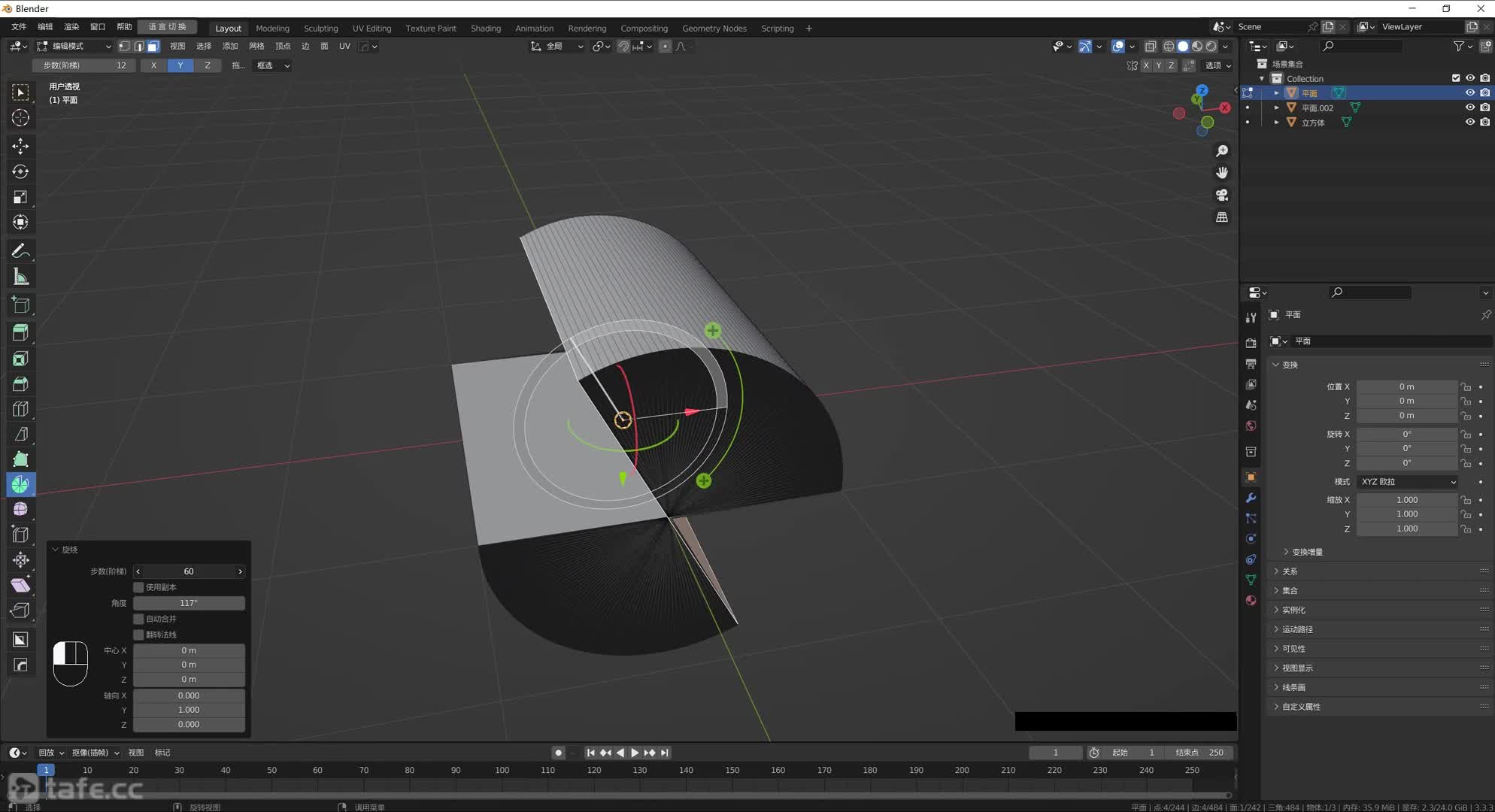Open the Render properties tab icon
The width and height of the screenshot is (1495, 812).
pyautogui.click(x=1251, y=343)
